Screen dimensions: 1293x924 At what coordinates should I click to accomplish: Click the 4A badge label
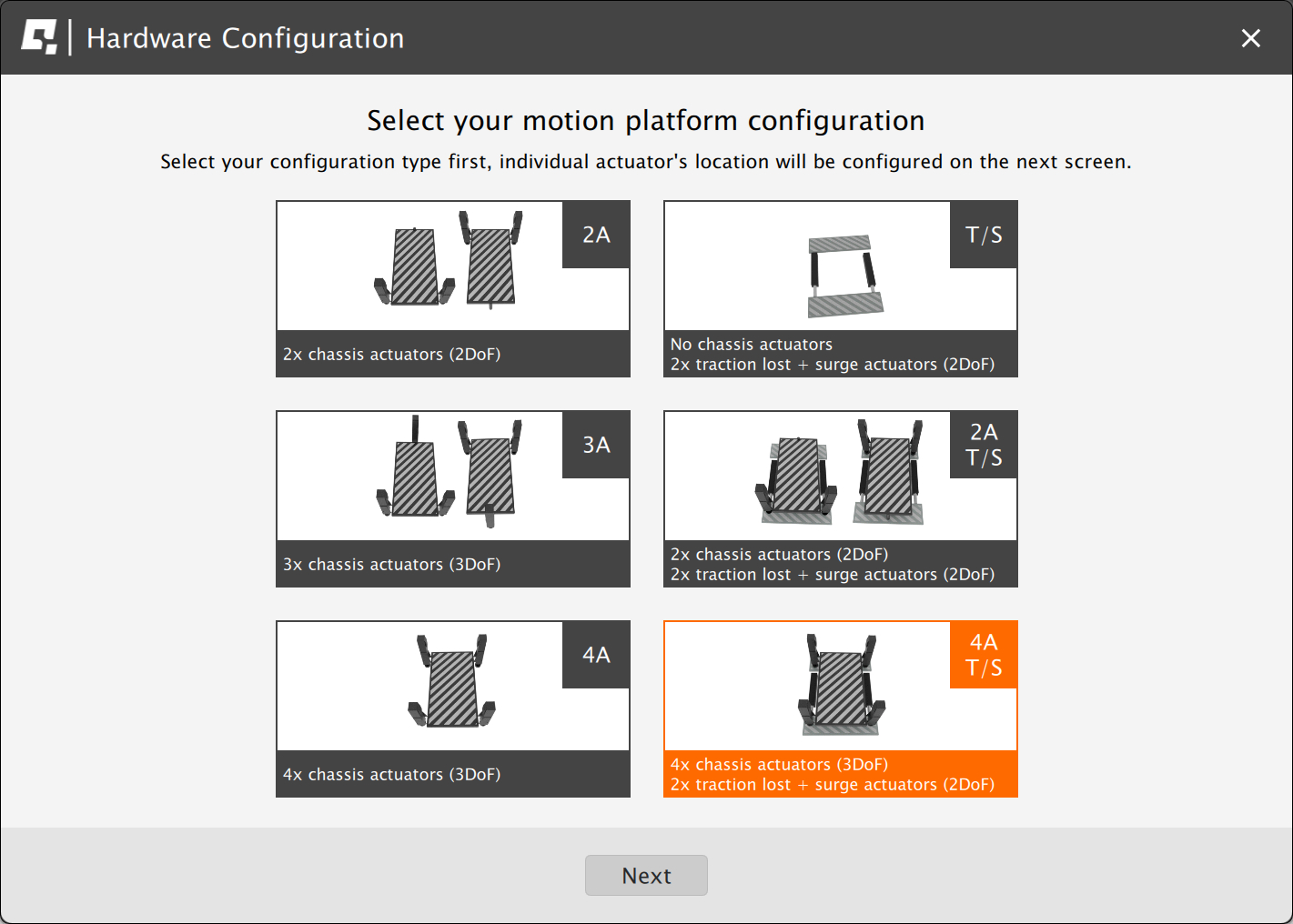pos(596,655)
